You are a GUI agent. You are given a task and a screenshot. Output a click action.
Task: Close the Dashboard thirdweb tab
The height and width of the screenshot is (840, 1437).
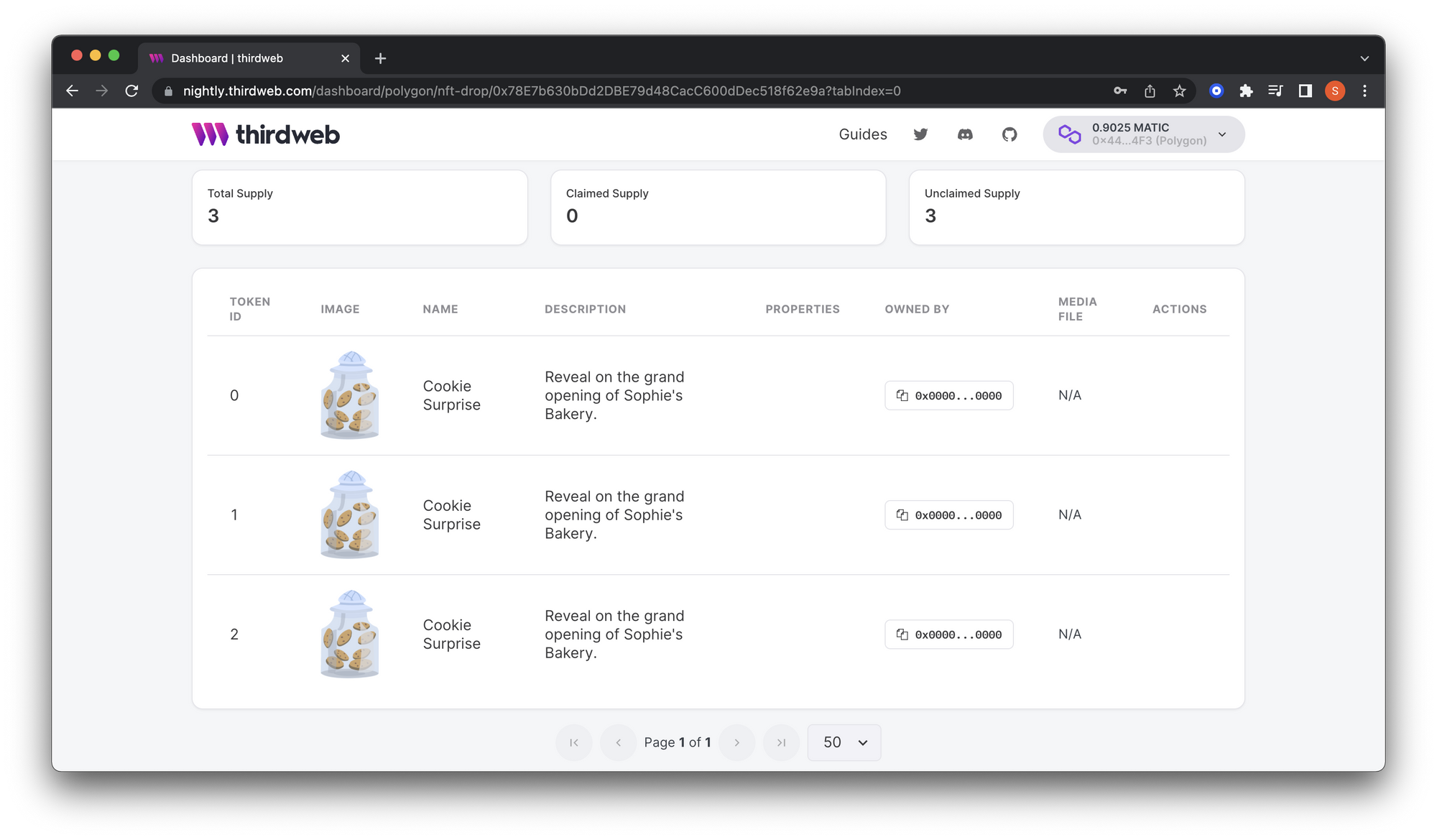coord(345,58)
